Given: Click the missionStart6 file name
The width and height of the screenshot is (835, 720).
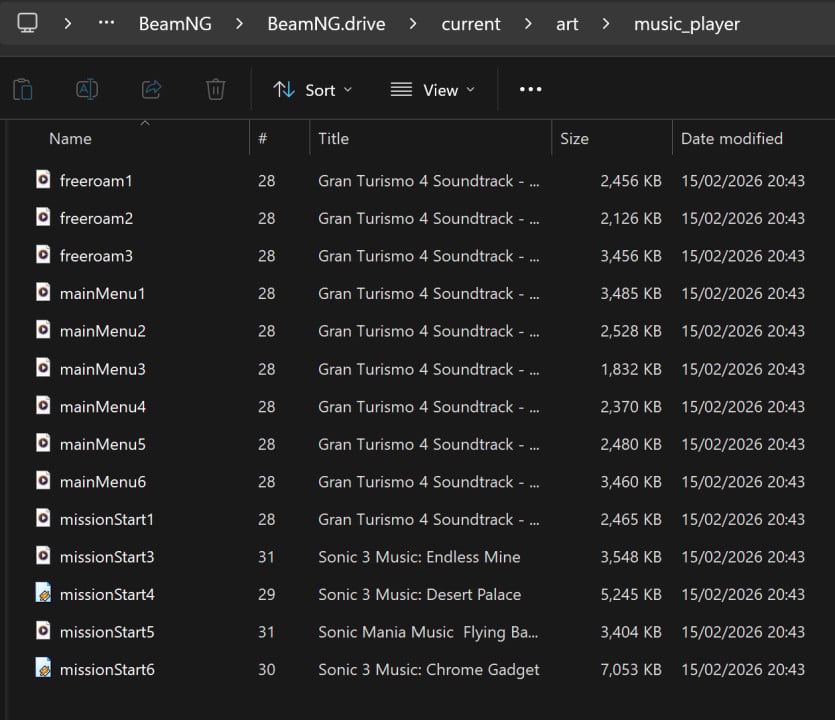Looking at the screenshot, I should click(x=107, y=669).
